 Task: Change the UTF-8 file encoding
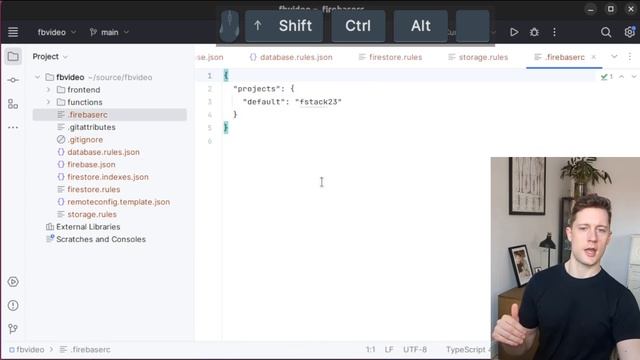coord(415,349)
